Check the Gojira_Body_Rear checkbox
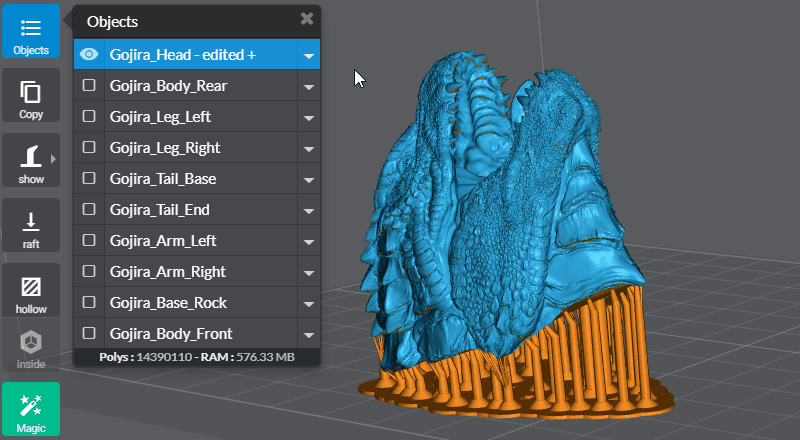The width and height of the screenshot is (800, 440). tap(89, 85)
